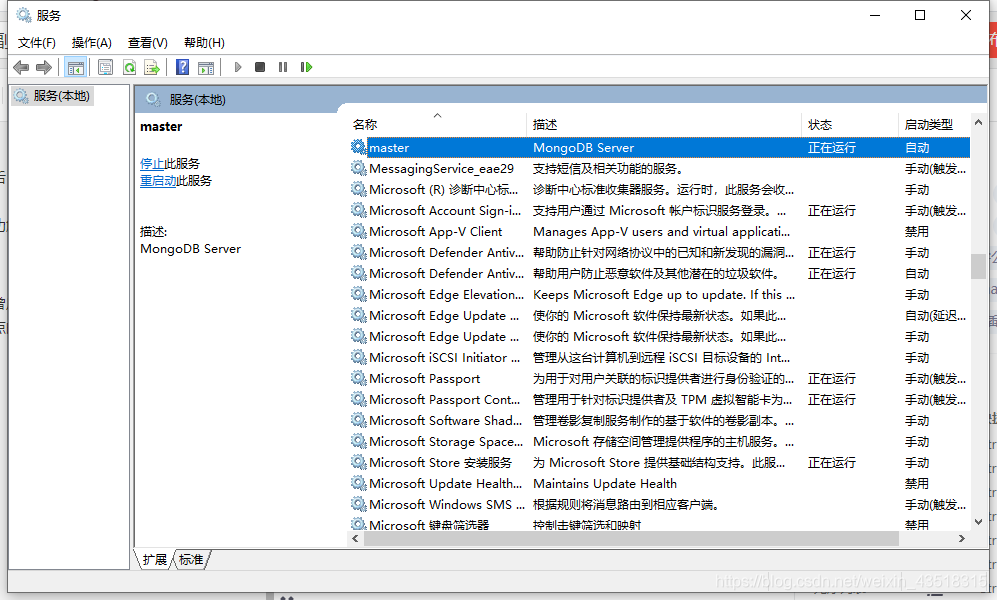This screenshot has height=600, width=997.
Task: Click the Back arrow toolbar icon
Action: coord(20,67)
